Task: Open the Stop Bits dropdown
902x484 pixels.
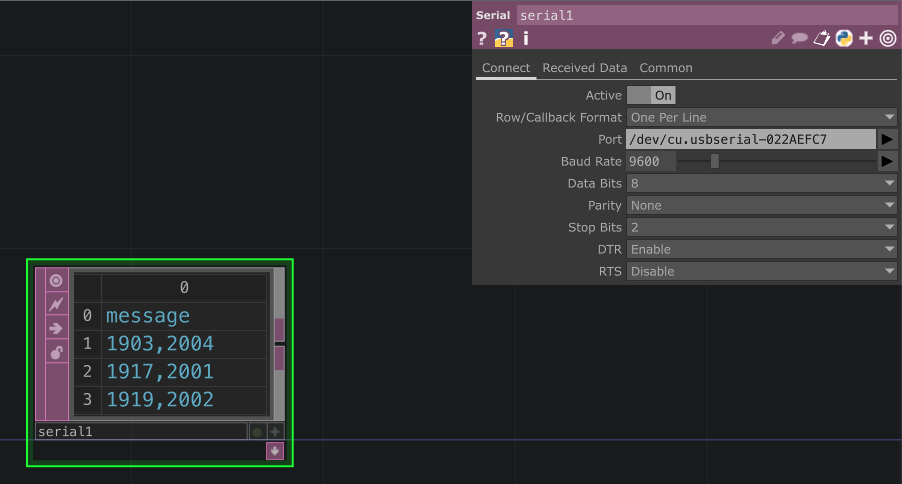Action: click(761, 227)
